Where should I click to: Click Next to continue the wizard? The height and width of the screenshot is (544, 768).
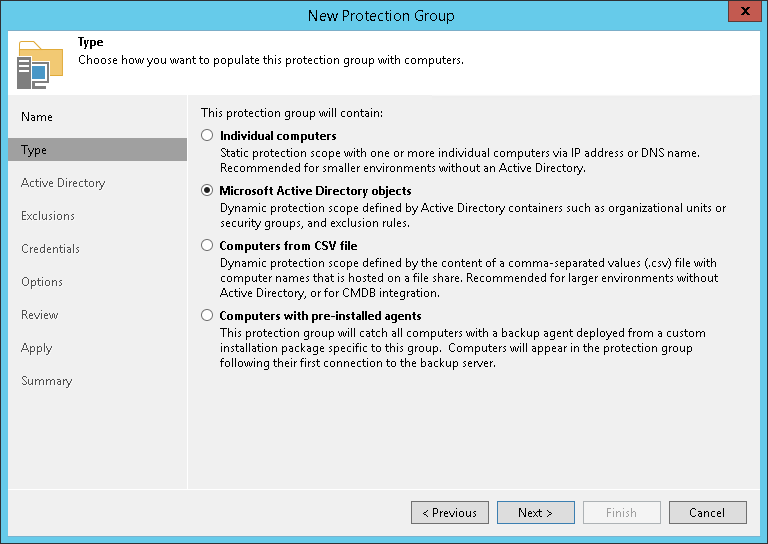coord(535,513)
